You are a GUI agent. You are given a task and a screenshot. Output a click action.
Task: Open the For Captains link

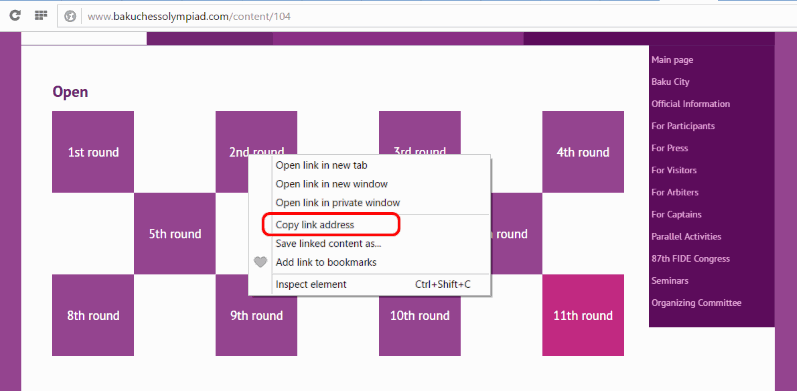click(x=677, y=215)
